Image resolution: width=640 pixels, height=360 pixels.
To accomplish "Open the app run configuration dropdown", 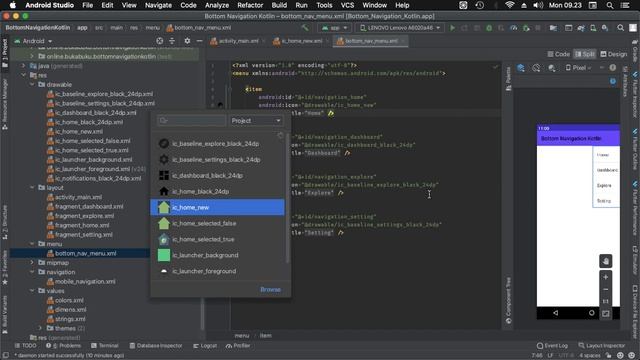I will 334,28.
